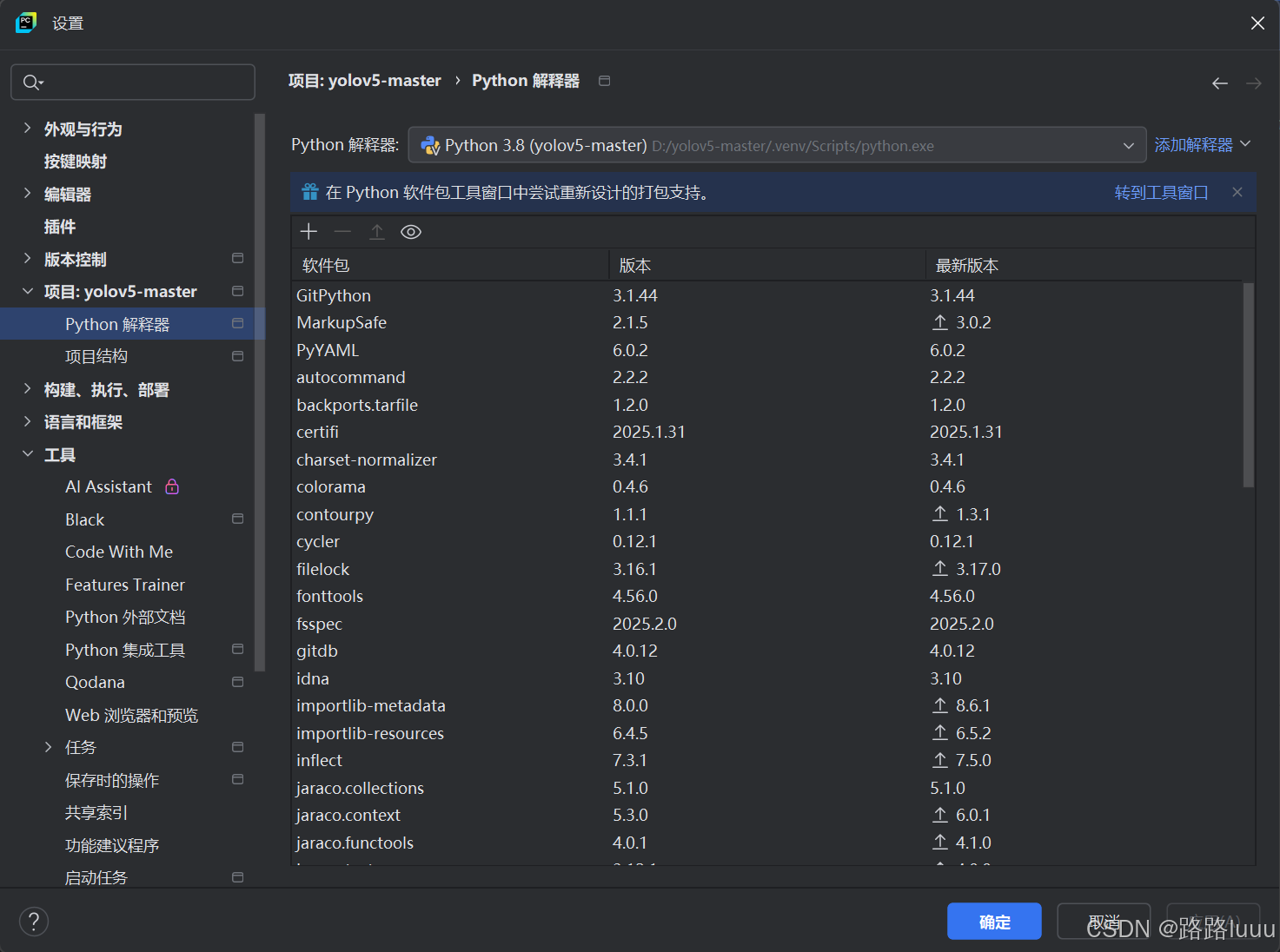Click the upgrade package arrow icon

[x=377, y=232]
